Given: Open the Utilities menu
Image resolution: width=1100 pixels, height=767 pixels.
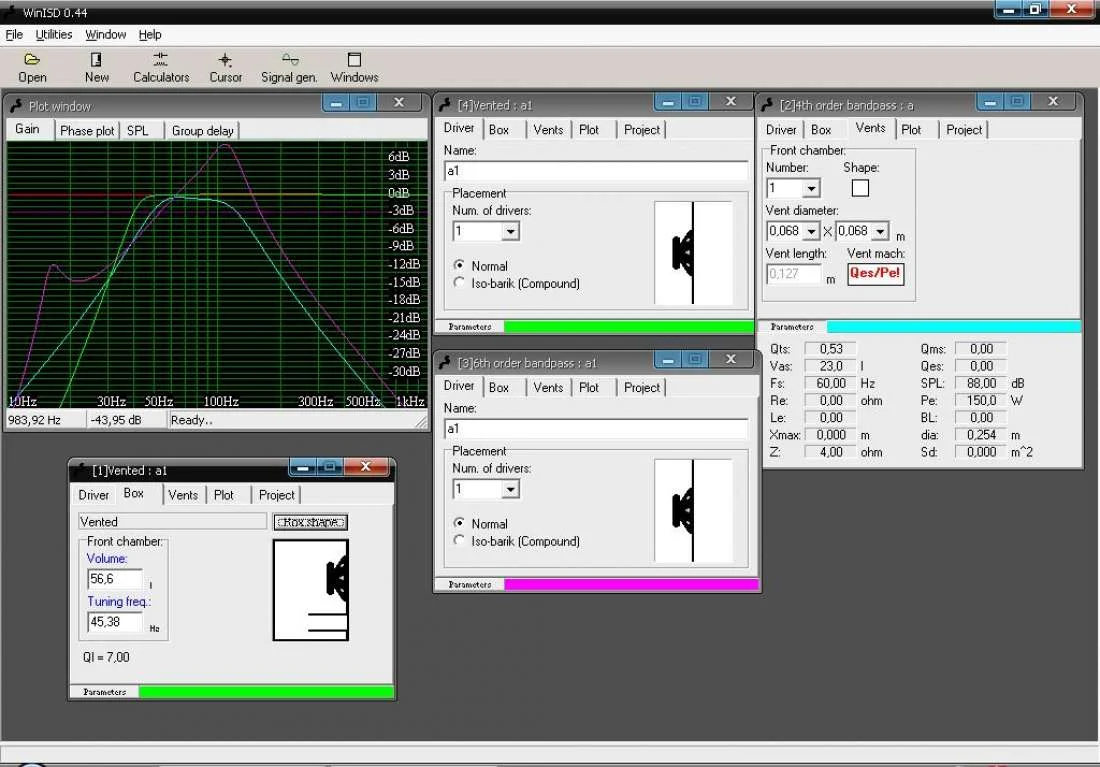Looking at the screenshot, I should [54, 34].
